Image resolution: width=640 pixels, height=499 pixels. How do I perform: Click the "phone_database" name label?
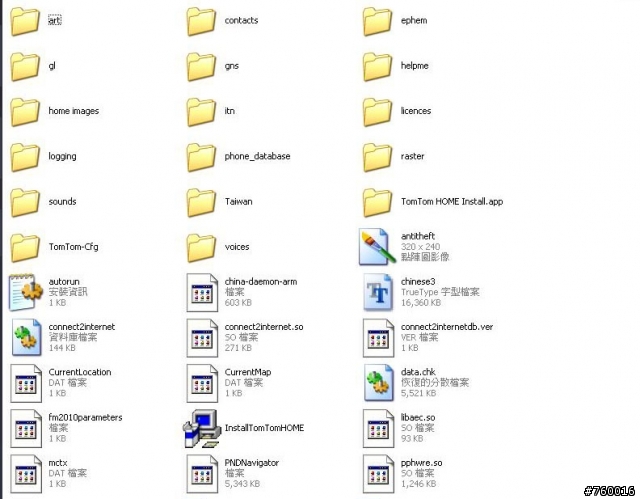pos(257,156)
